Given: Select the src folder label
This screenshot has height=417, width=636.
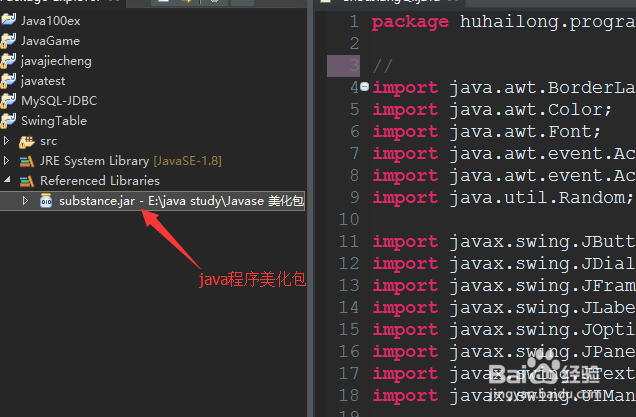Looking at the screenshot, I should tap(48, 141).
